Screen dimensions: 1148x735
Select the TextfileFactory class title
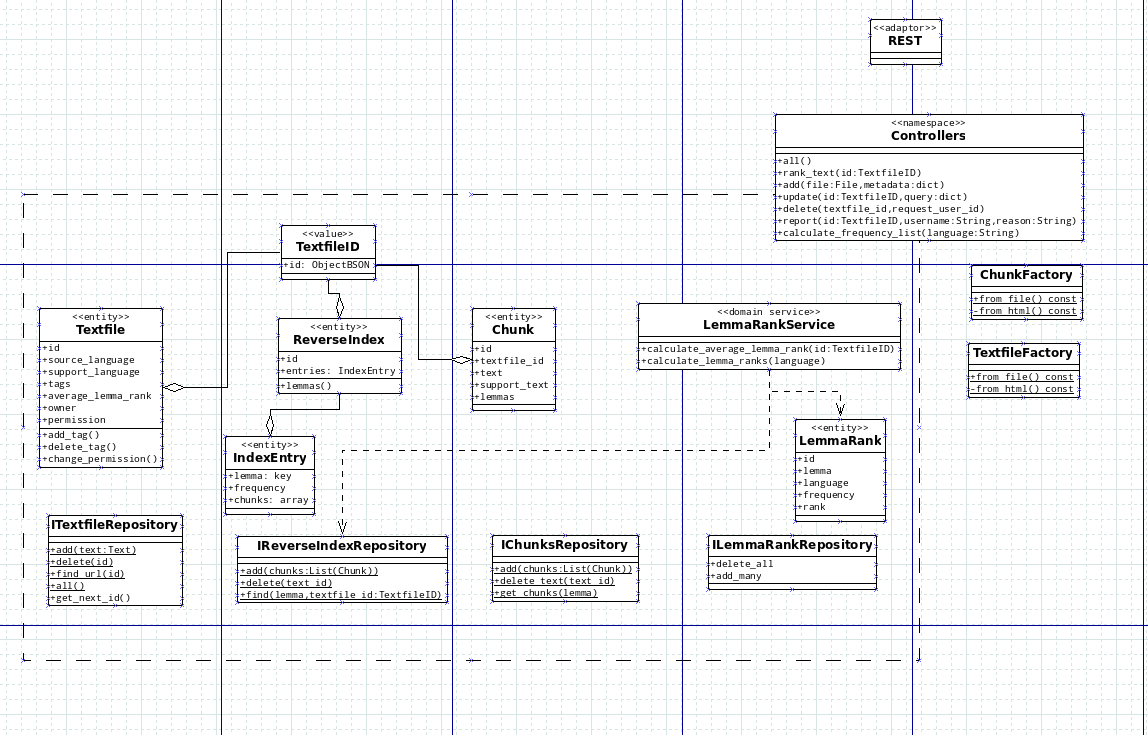[x=1023, y=353]
